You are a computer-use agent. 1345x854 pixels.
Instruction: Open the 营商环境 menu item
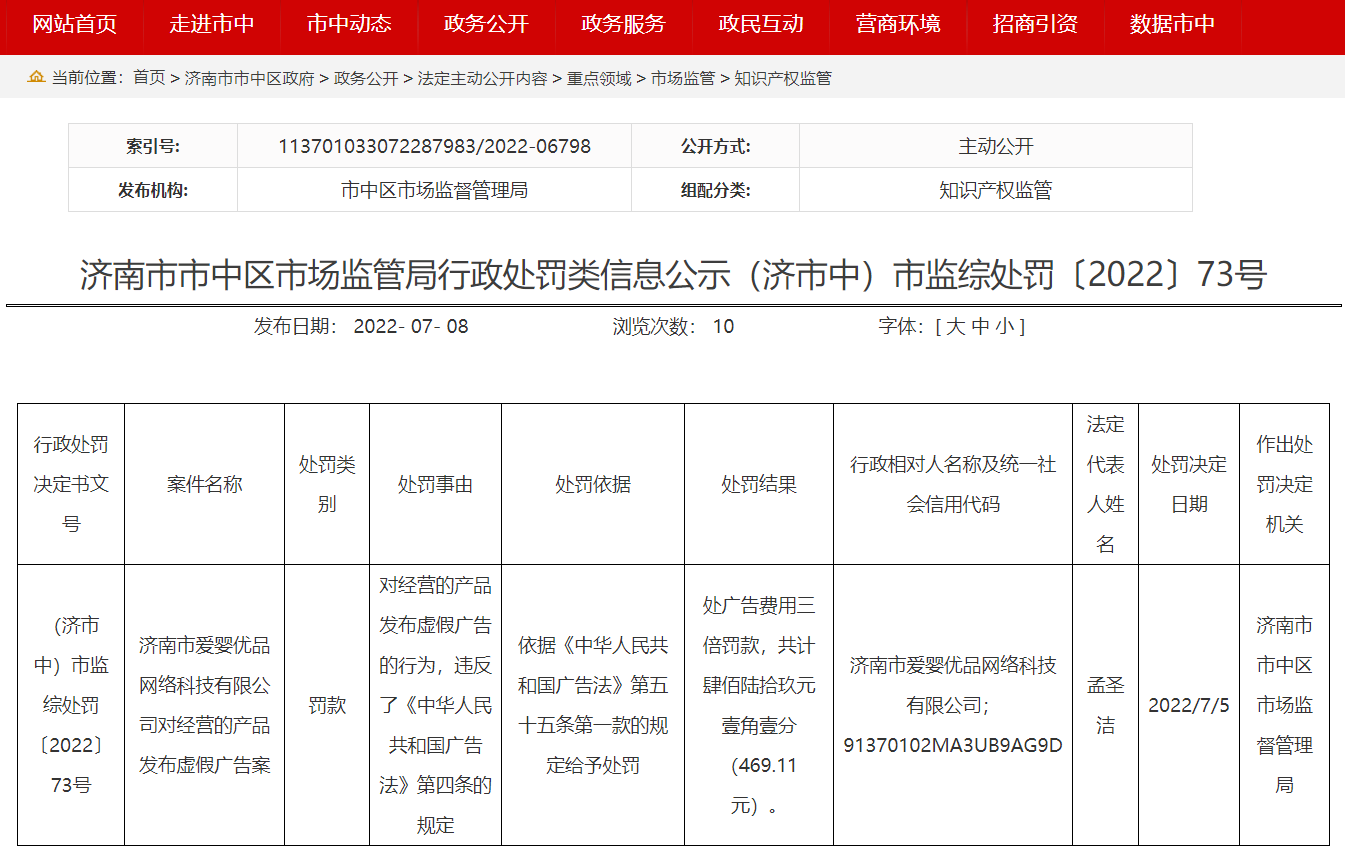[x=898, y=24]
